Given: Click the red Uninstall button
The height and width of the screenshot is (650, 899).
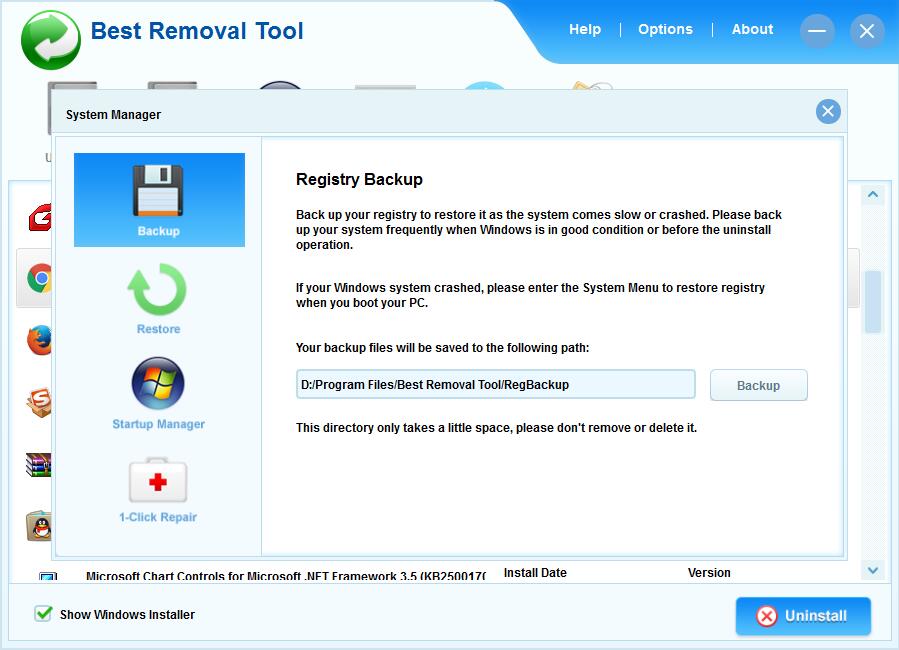Looking at the screenshot, I should 803,616.
